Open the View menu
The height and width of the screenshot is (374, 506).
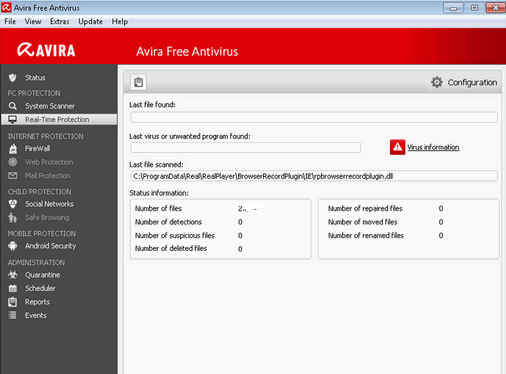(33, 22)
